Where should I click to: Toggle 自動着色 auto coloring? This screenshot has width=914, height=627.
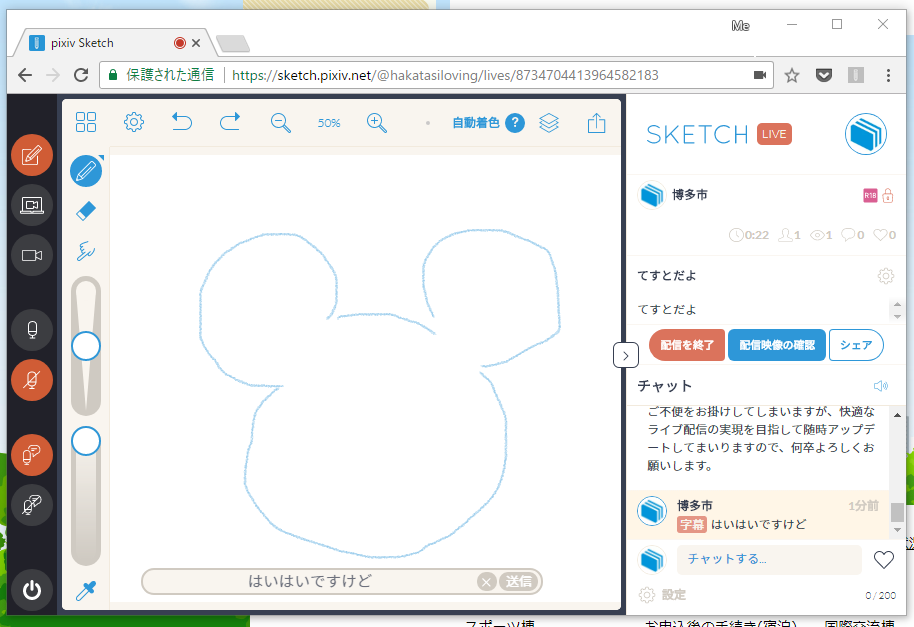[x=476, y=123]
